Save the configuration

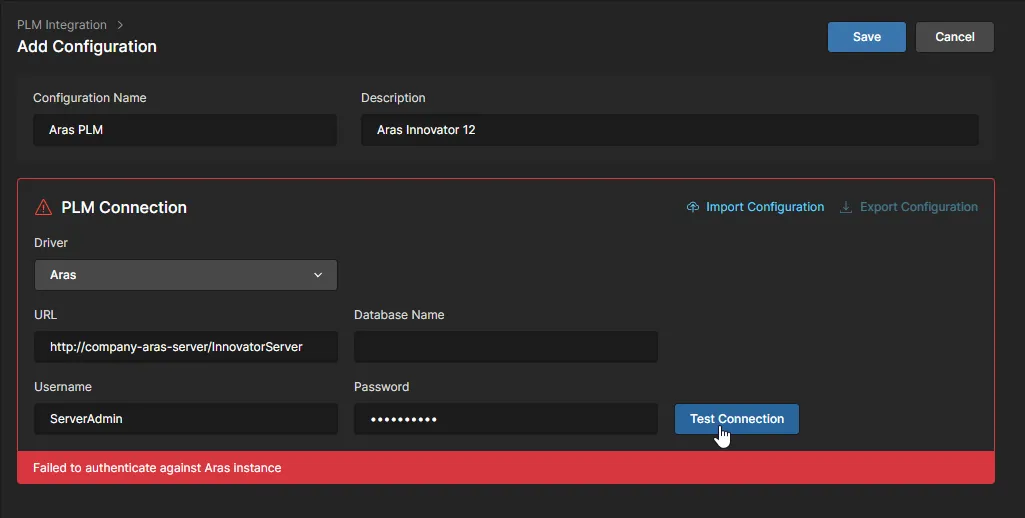click(866, 37)
